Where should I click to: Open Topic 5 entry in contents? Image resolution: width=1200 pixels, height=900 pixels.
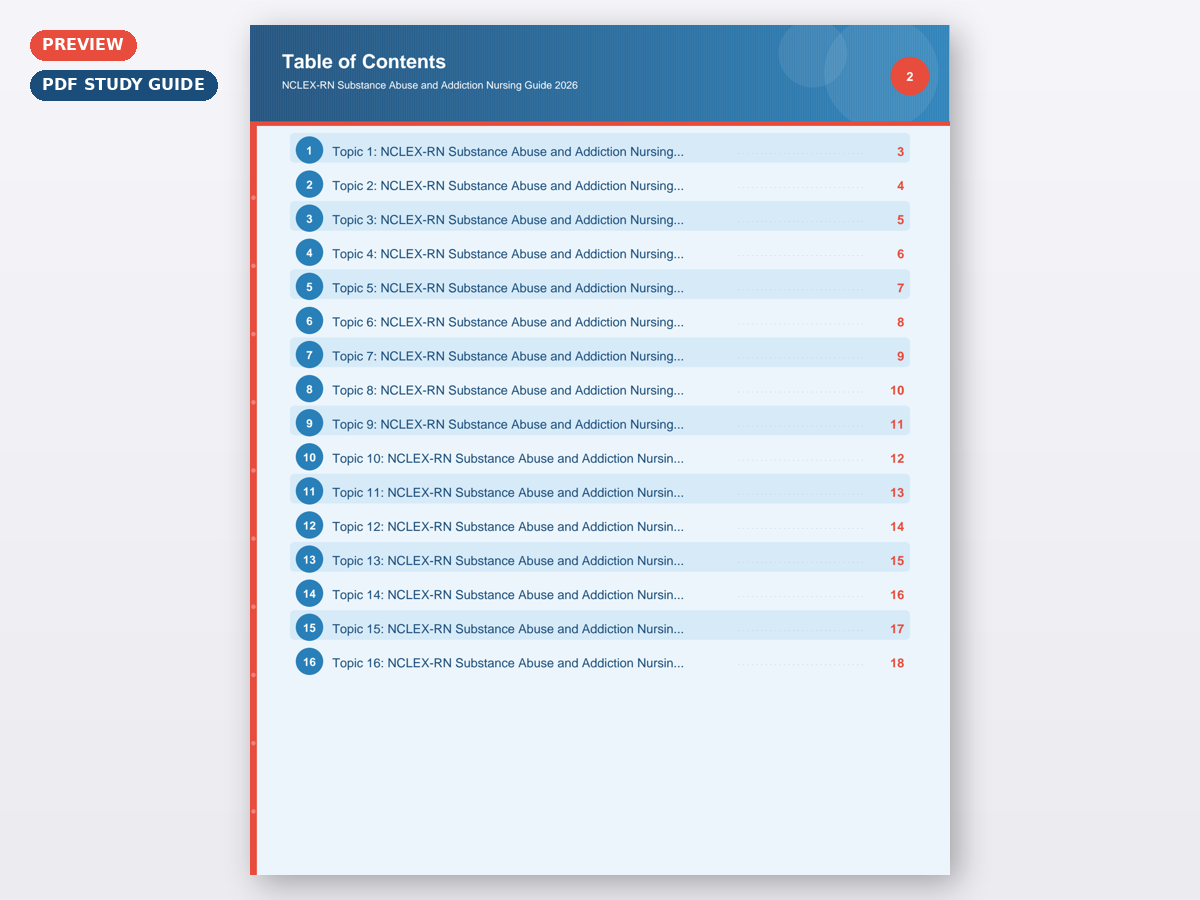tap(507, 288)
